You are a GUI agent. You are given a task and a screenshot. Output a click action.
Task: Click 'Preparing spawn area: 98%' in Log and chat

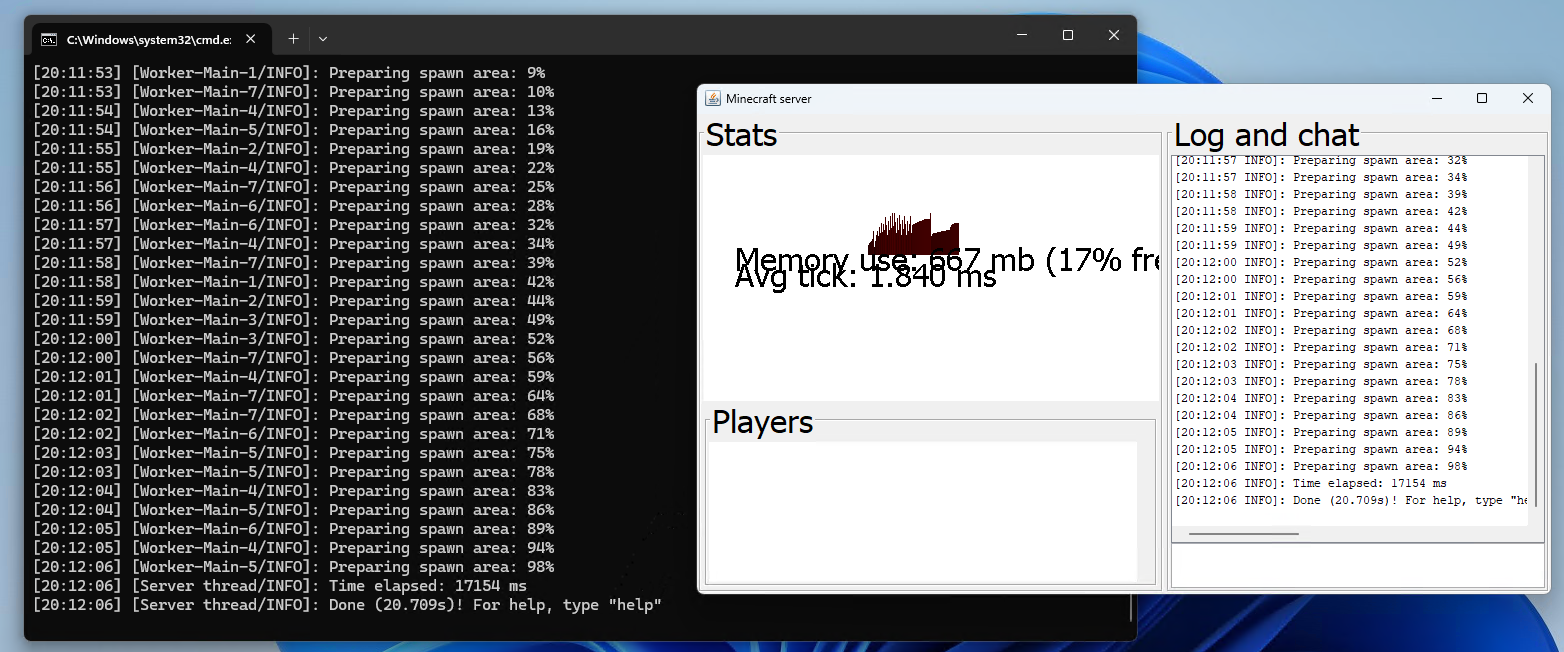(x=1380, y=466)
